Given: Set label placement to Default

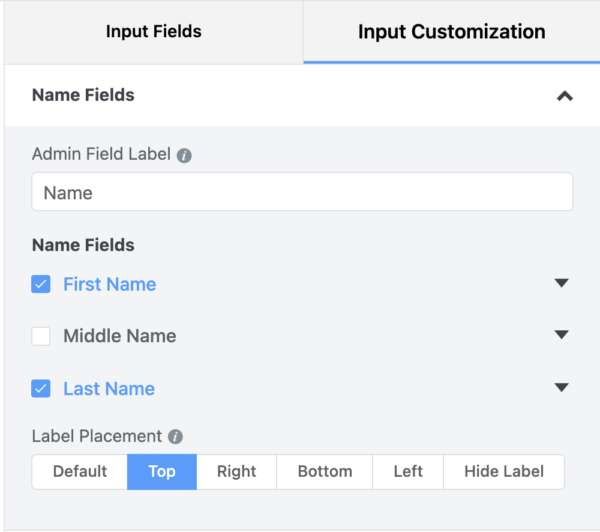Looking at the screenshot, I should tap(80, 472).
